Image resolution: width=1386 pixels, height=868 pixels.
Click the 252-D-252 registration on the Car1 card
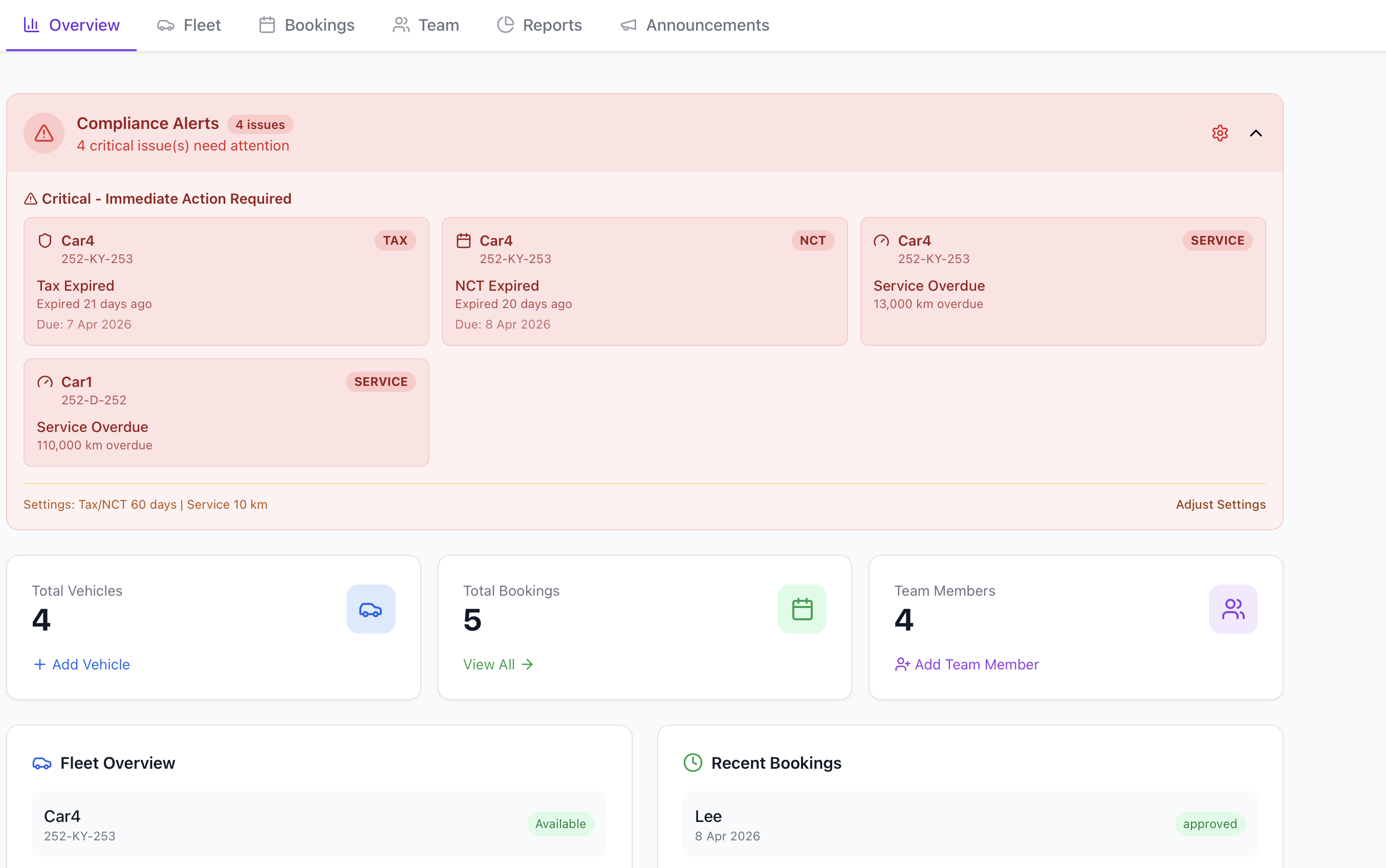pyautogui.click(x=94, y=400)
